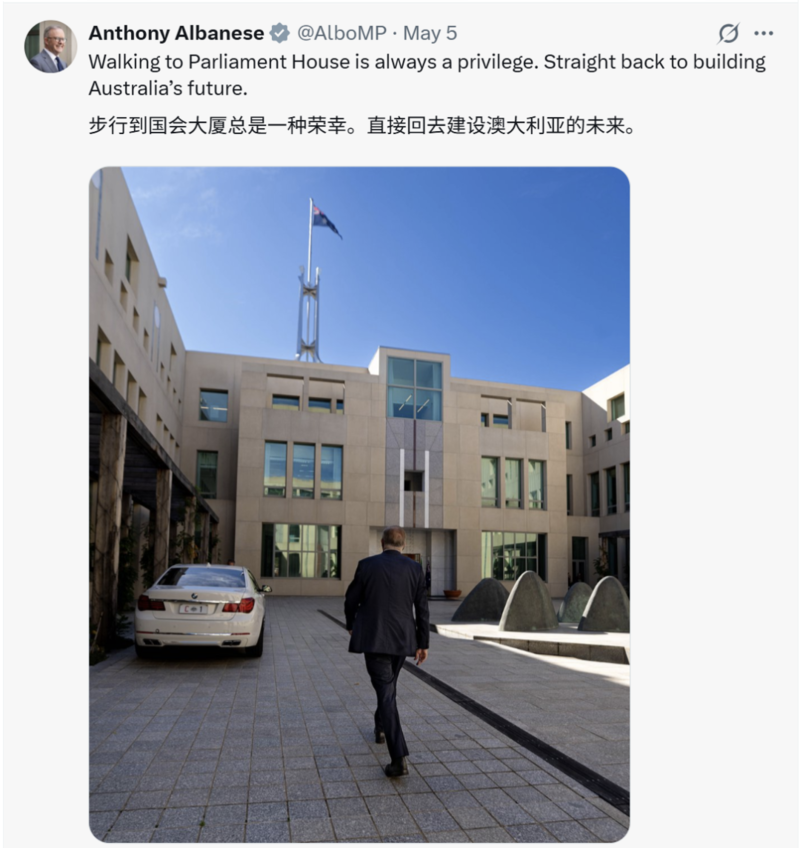Click the white BMW car in the photo
The width and height of the screenshot is (800, 848).
tap(202, 610)
